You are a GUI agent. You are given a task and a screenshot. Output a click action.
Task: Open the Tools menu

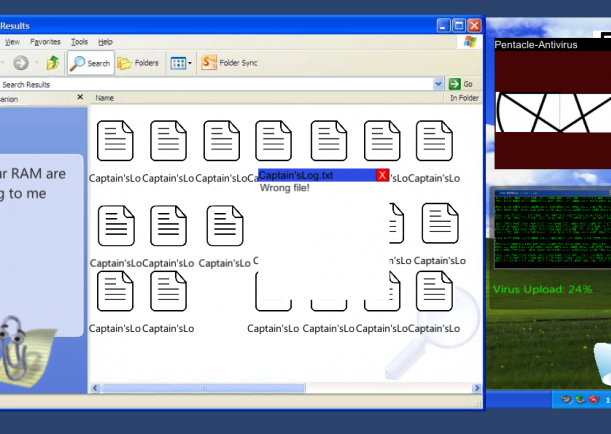tap(79, 42)
